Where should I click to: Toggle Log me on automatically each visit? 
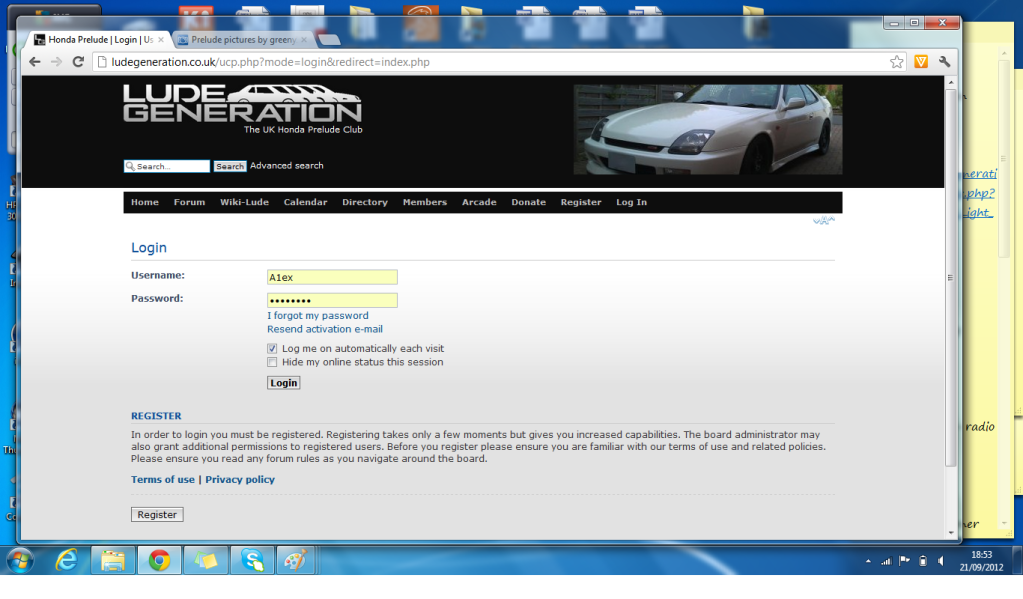click(x=272, y=349)
